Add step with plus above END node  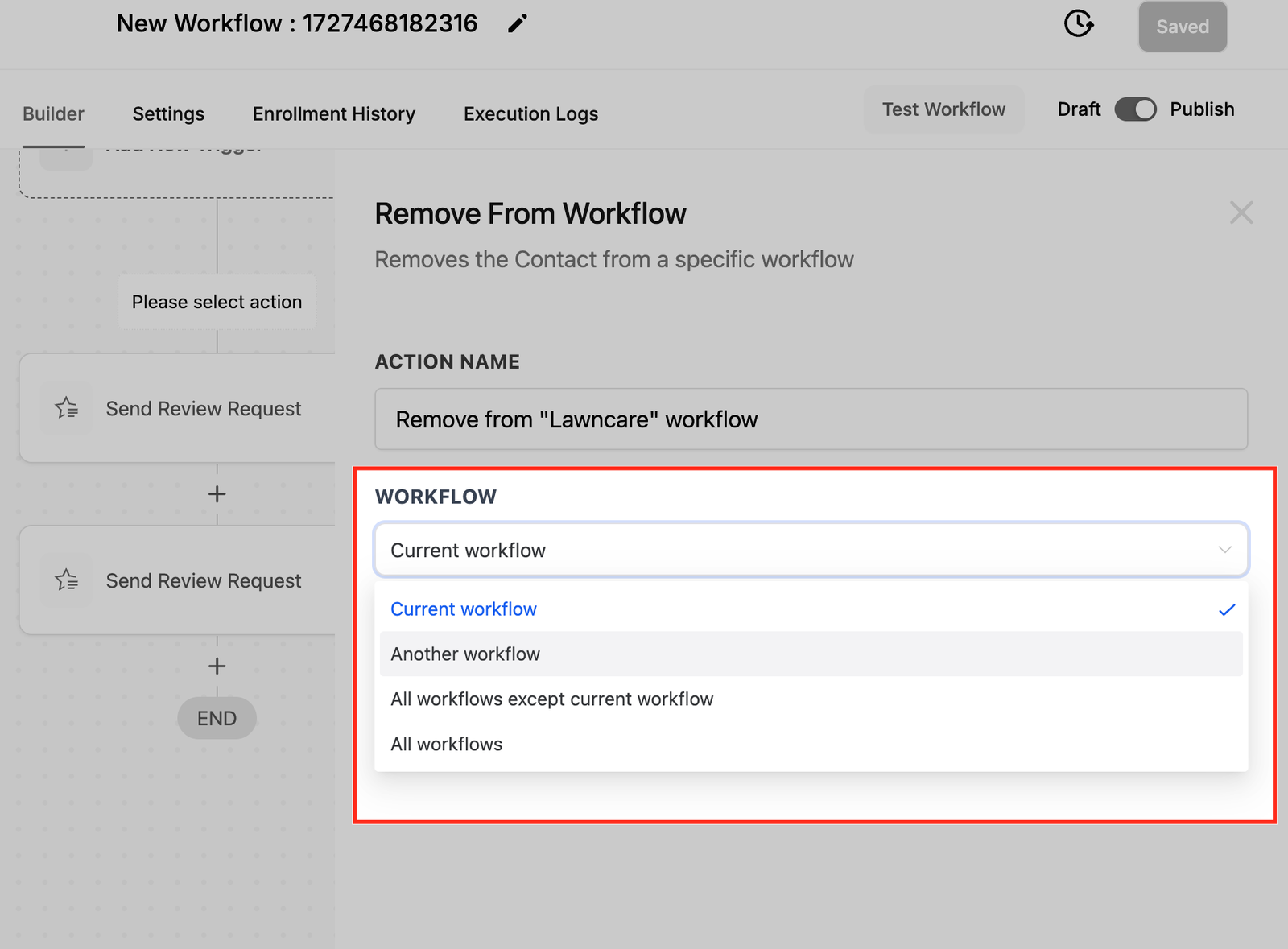tap(217, 666)
